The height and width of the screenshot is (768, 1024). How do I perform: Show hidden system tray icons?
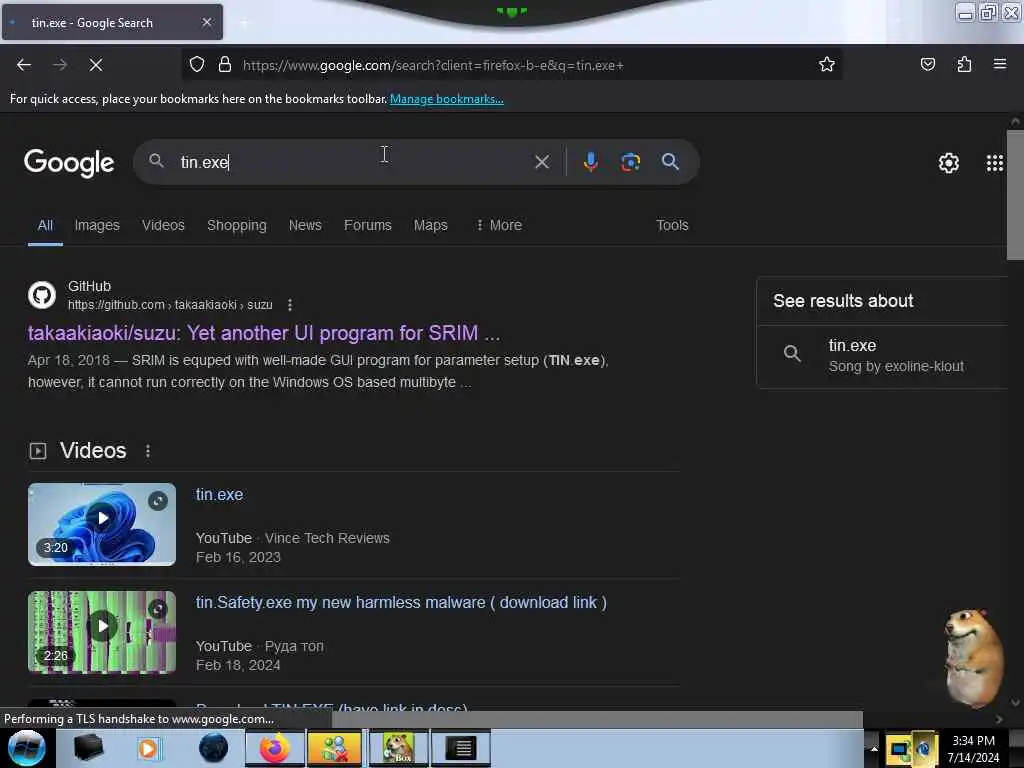pos(874,749)
